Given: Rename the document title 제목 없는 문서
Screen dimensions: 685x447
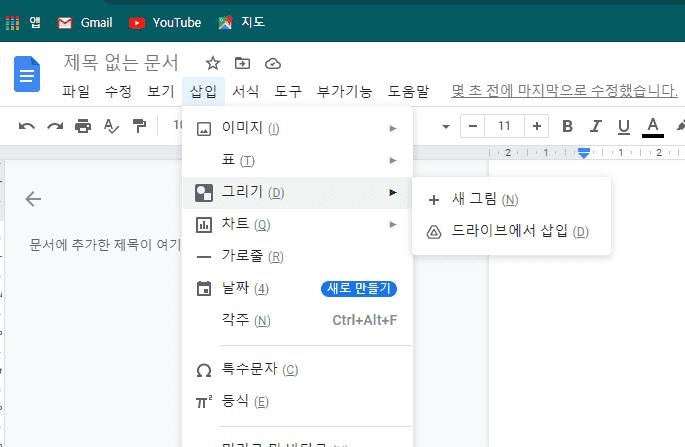Looking at the screenshot, I should (x=121, y=62).
